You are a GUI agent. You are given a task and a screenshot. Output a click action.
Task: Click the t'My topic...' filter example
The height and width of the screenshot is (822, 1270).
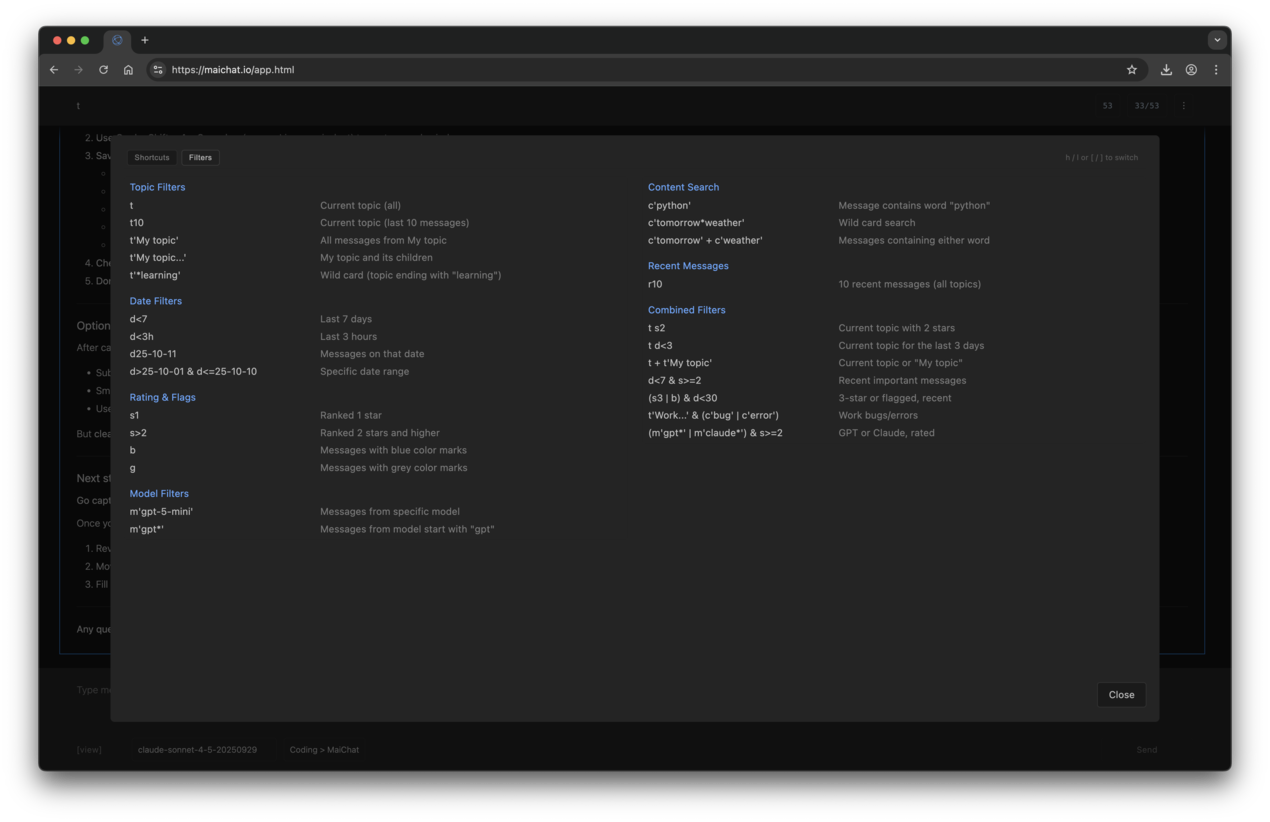coord(157,258)
